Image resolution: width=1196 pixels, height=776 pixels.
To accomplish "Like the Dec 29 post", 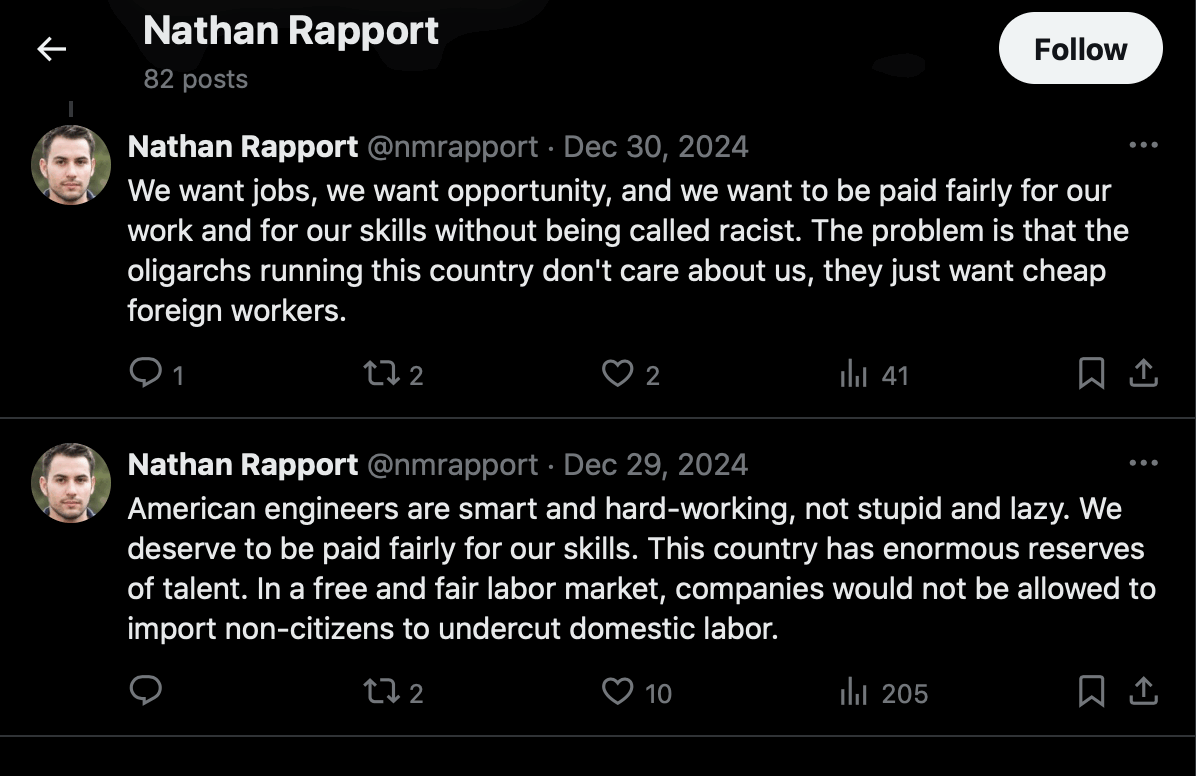I will (617, 691).
